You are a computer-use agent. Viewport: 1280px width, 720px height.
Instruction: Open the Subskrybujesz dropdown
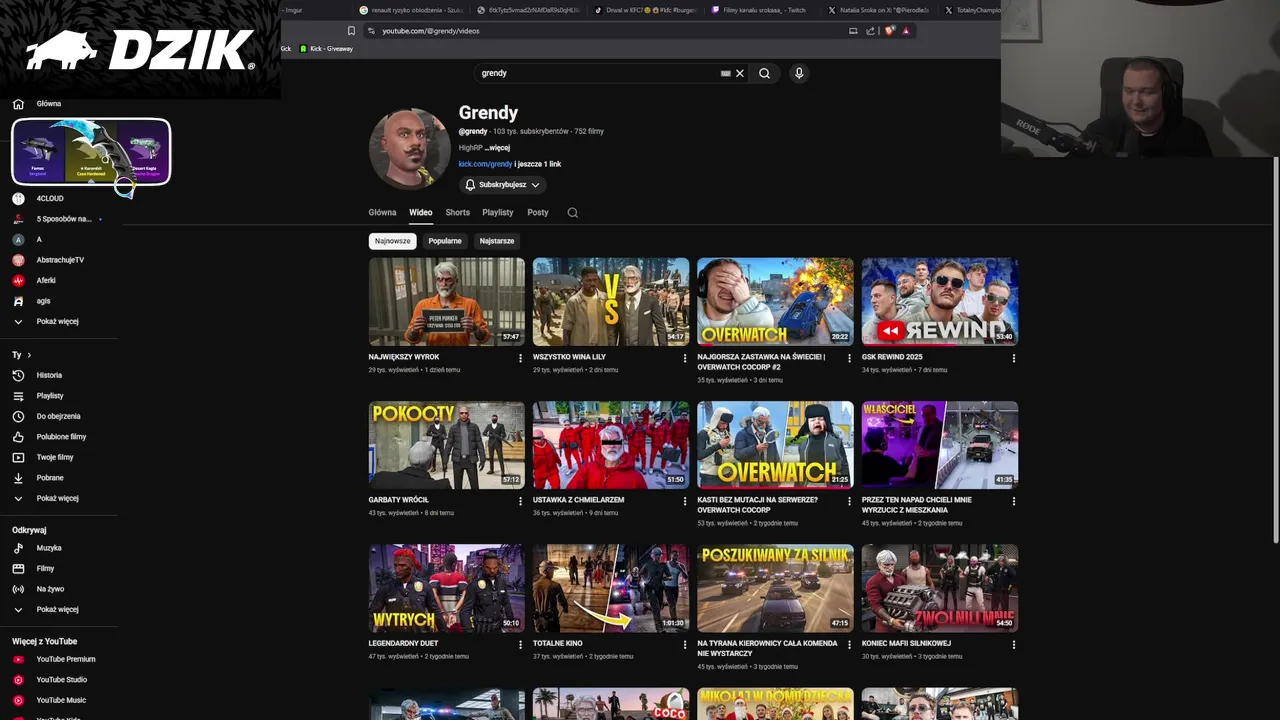pyautogui.click(x=503, y=185)
